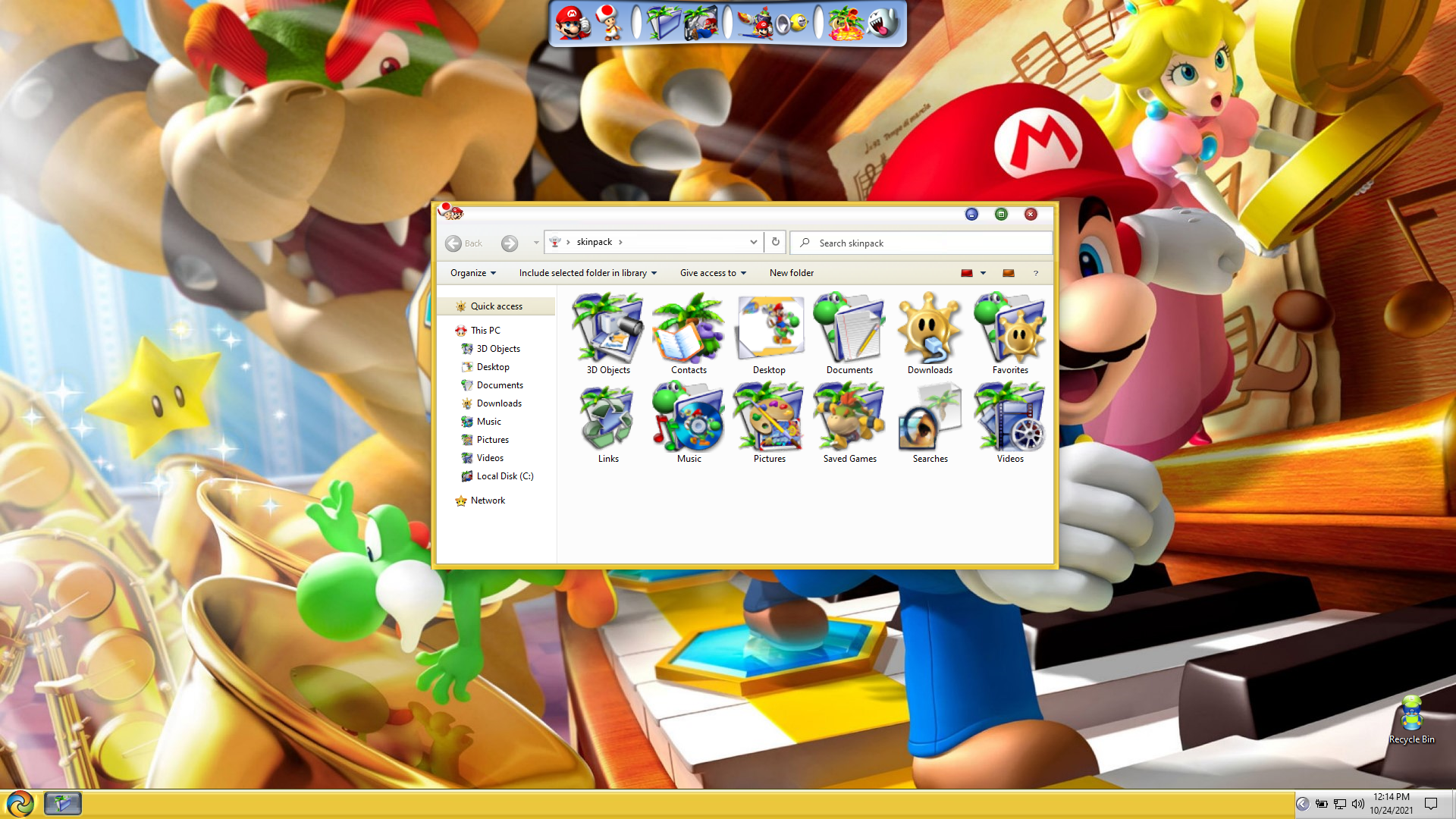Select Local Disk (C:) in the navigation tree

(504, 476)
